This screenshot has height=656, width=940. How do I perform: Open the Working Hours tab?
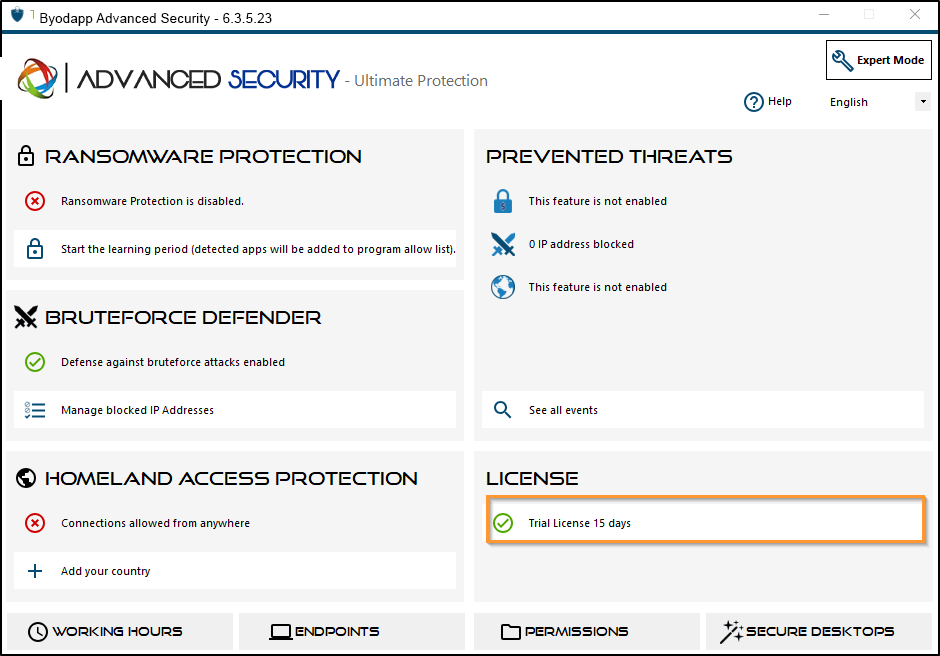[120, 631]
